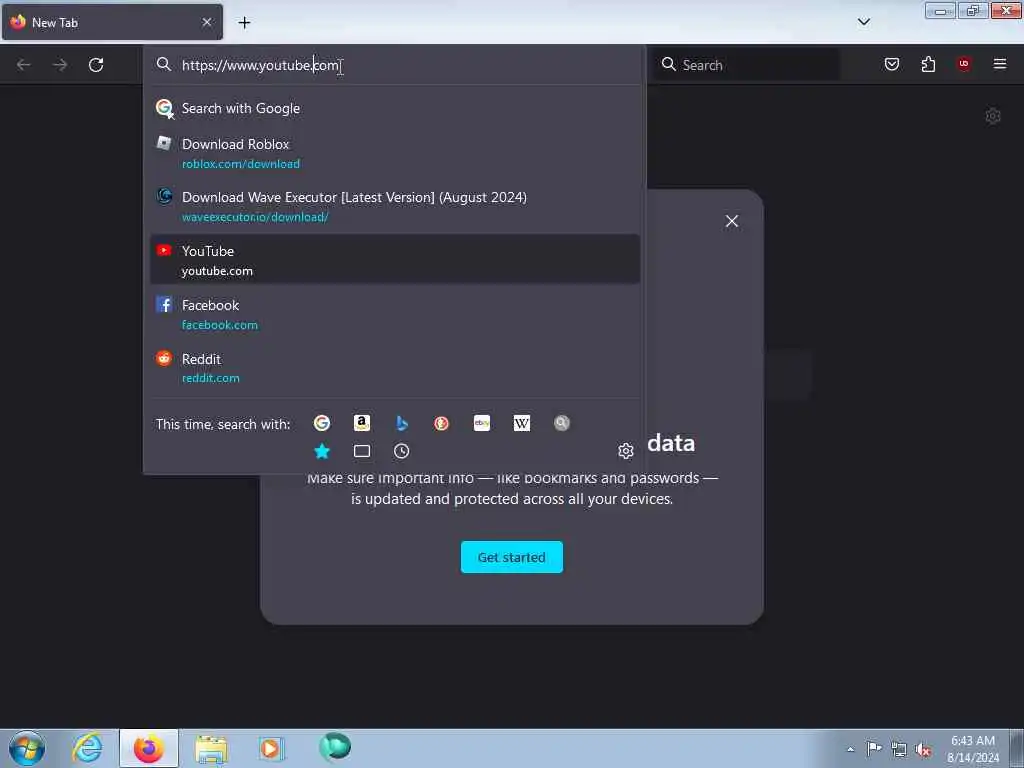Image resolution: width=1024 pixels, height=768 pixels.
Task: Open the Firefox application menu
Action: pyautogui.click(x=1000, y=64)
